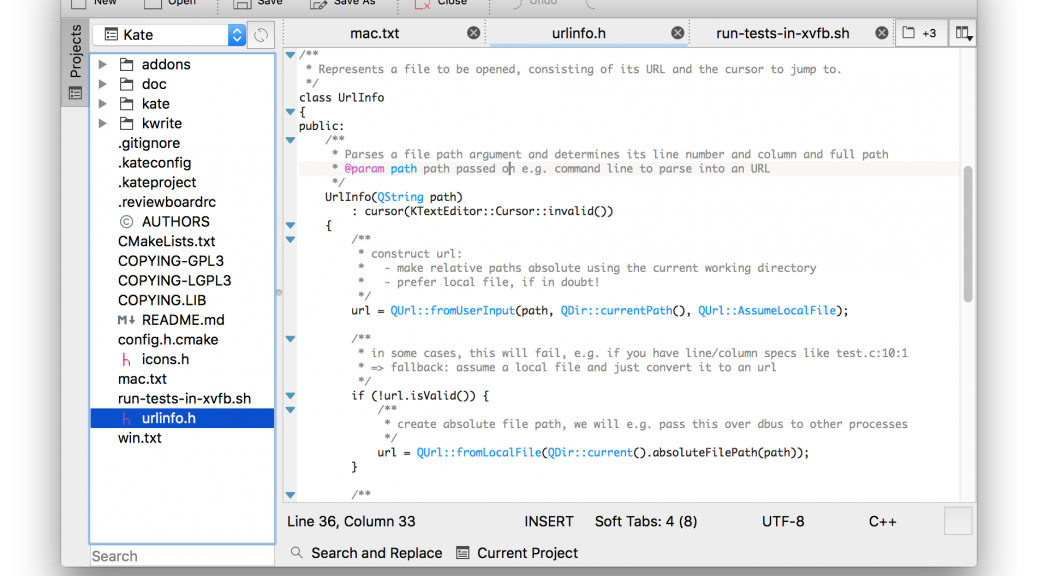Fold the if (!url.isValid()) block
1038x576 pixels.
[x=290, y=396]
